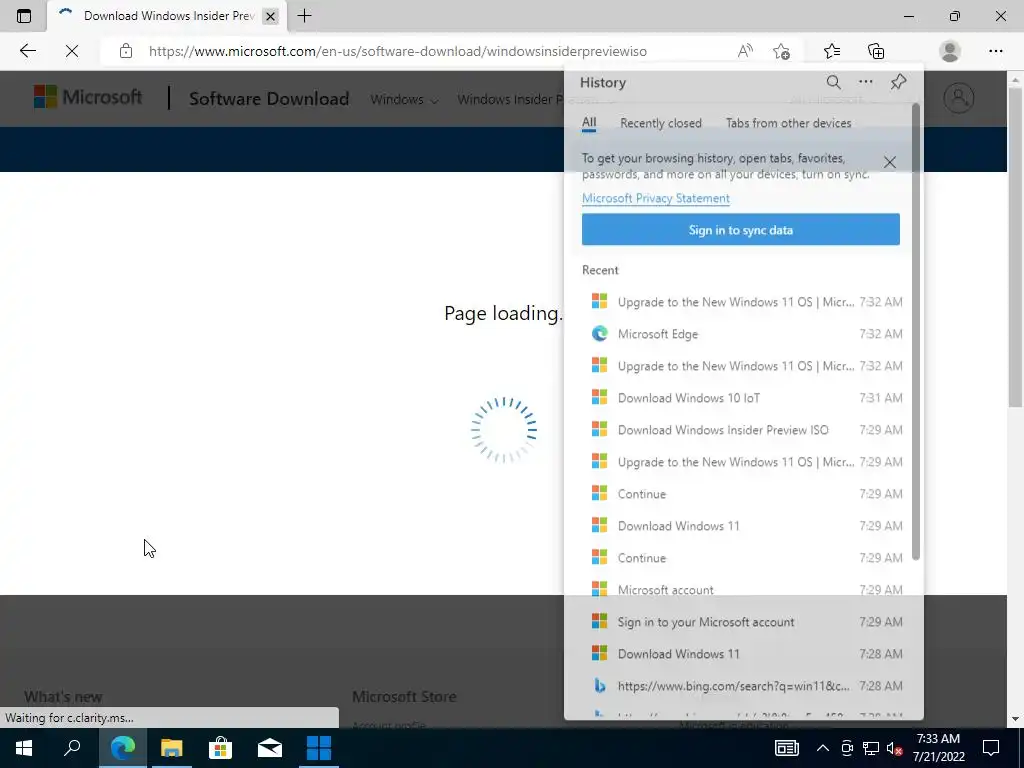Open Download Windows 11 entry at 7:28 AM
The height and width of the screenshot is (768, 1024).
(x=746, y=654)
